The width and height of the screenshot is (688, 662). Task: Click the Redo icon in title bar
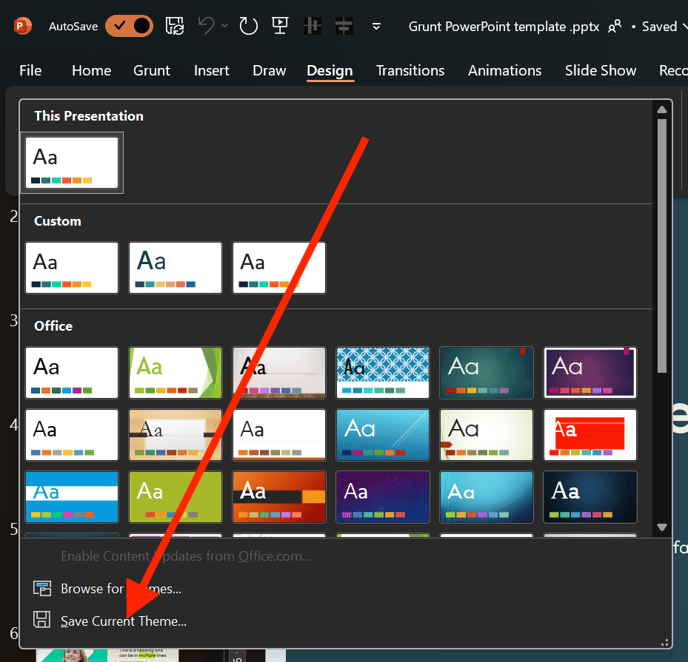pyautogui.click(x=248, y=26)
